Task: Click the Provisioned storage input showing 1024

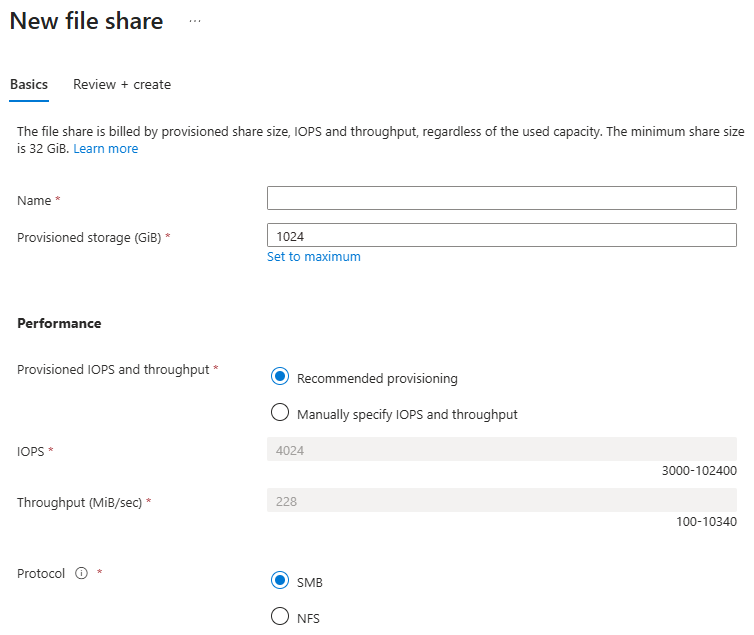Action: click(x=501, y=235)
